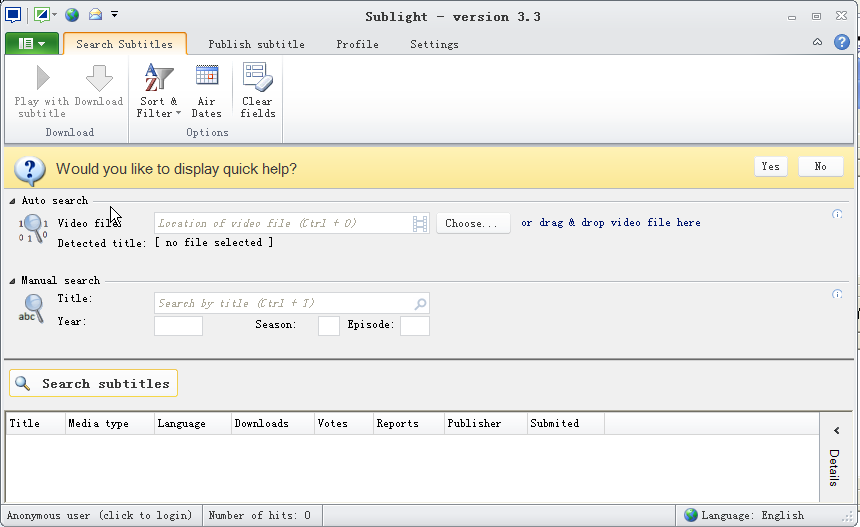Click the Search subtitles button
Viewport: 860px width, 527px height.
pyautogui.click(x=93, y=383)
